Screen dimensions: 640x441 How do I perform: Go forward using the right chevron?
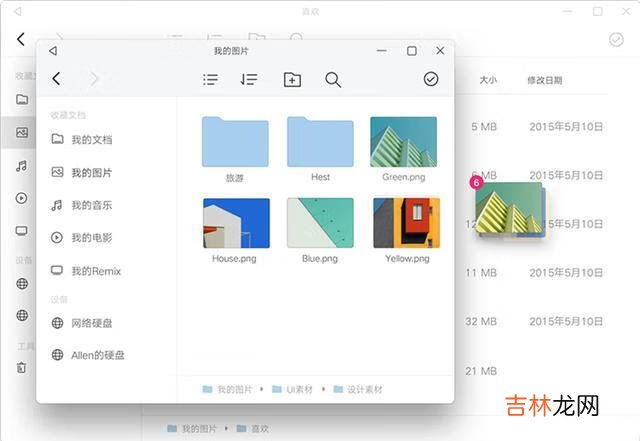(95, 79)
